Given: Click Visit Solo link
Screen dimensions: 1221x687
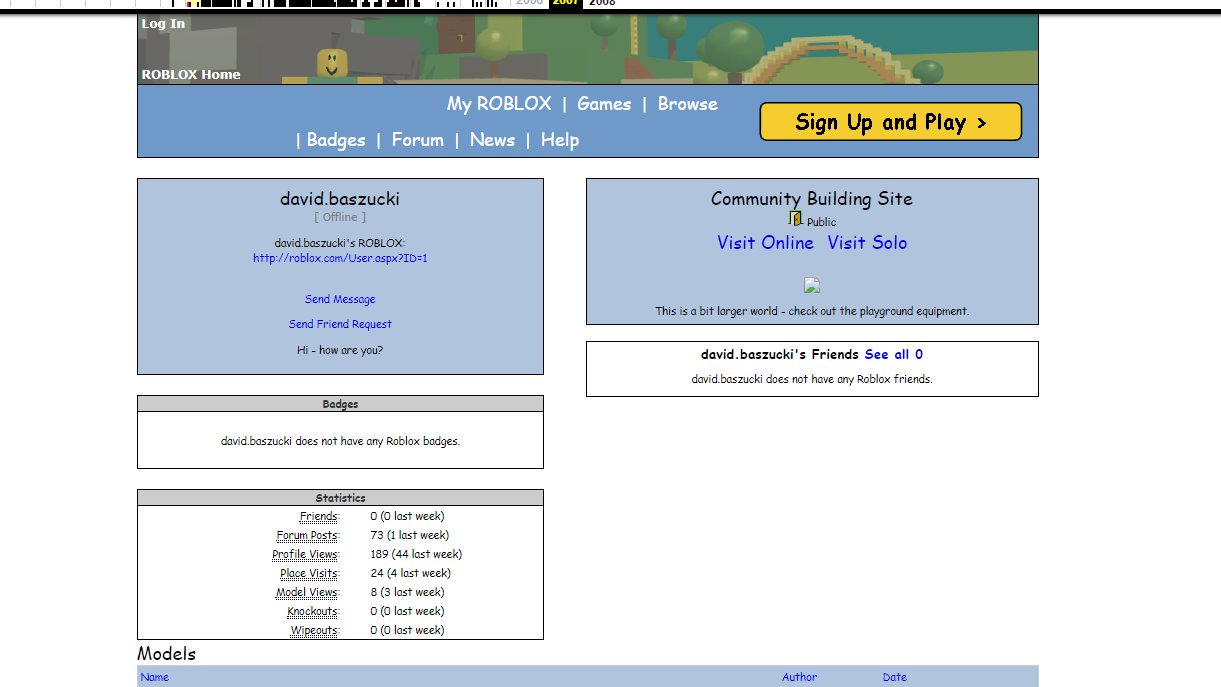Looking at the screenshot, I should coord(867,243).
